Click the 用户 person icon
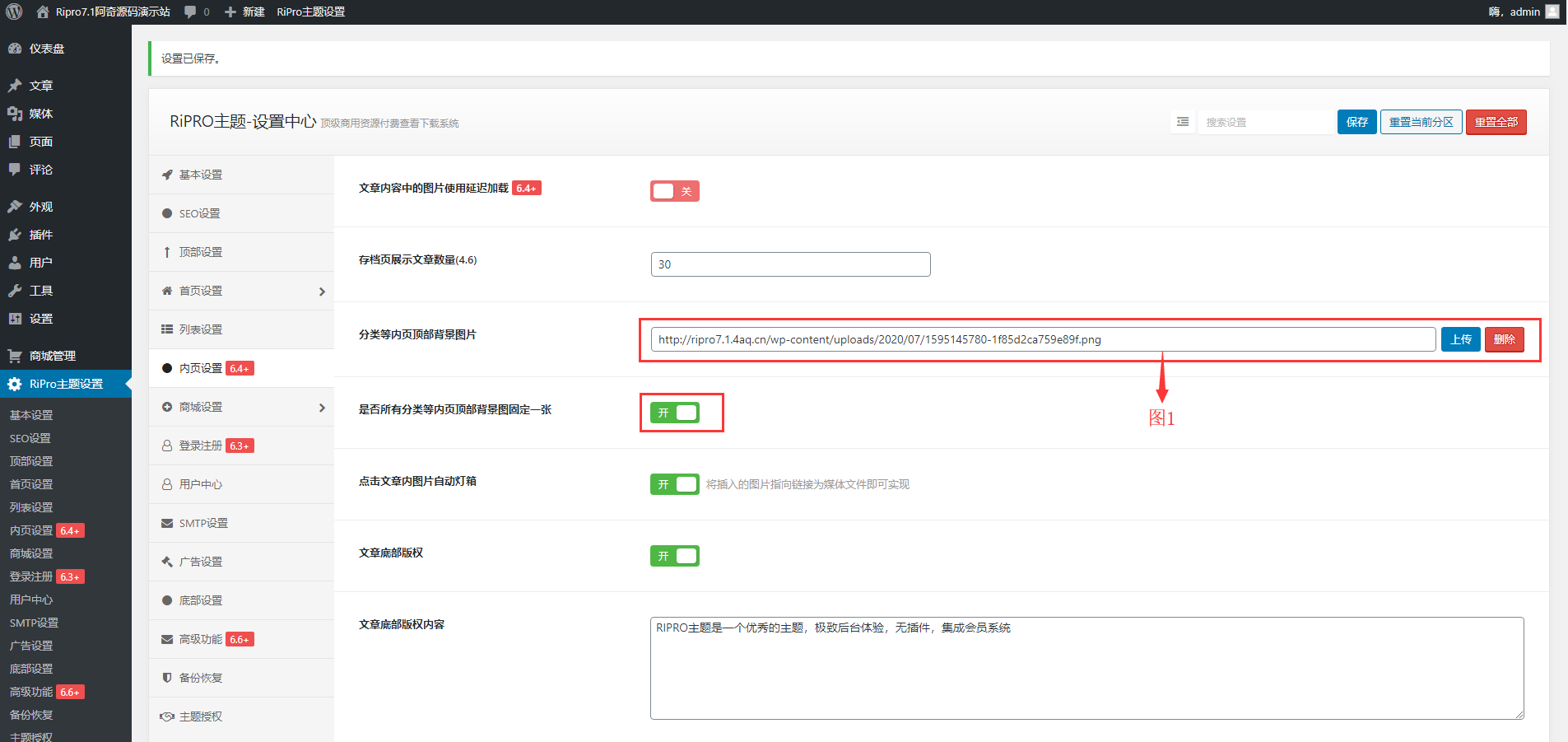1568x742 pixels. [15, 263]
